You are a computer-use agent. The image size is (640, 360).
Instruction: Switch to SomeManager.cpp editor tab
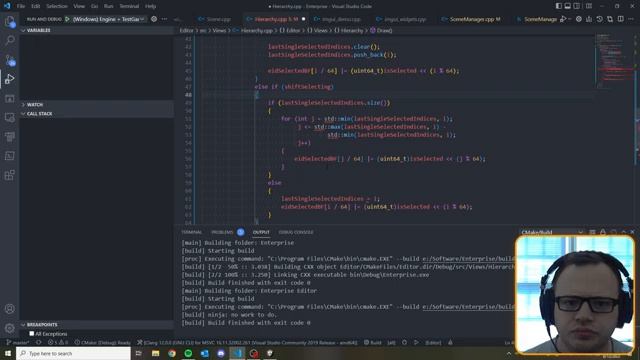[x=471, y=19]
